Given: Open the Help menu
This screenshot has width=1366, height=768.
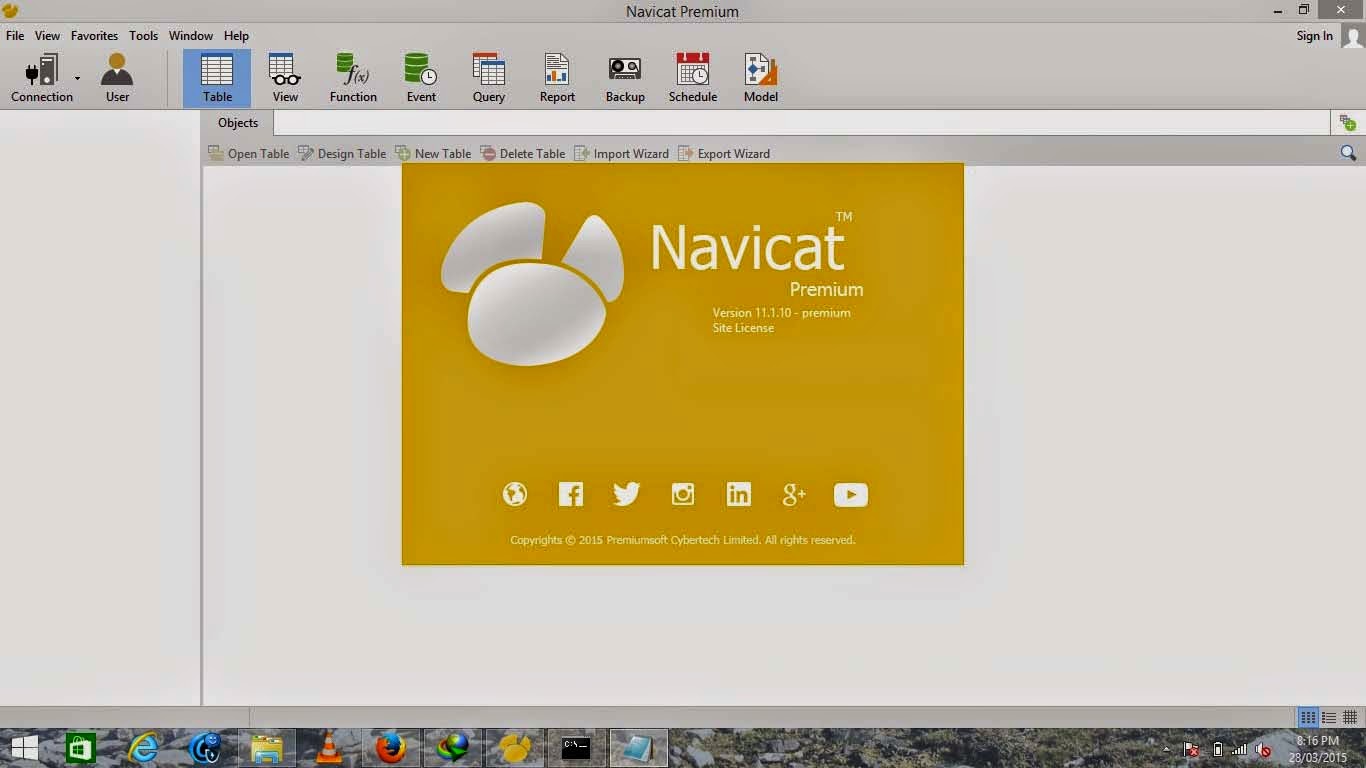Looking at the screenshot, I should [x=237, y=36].
